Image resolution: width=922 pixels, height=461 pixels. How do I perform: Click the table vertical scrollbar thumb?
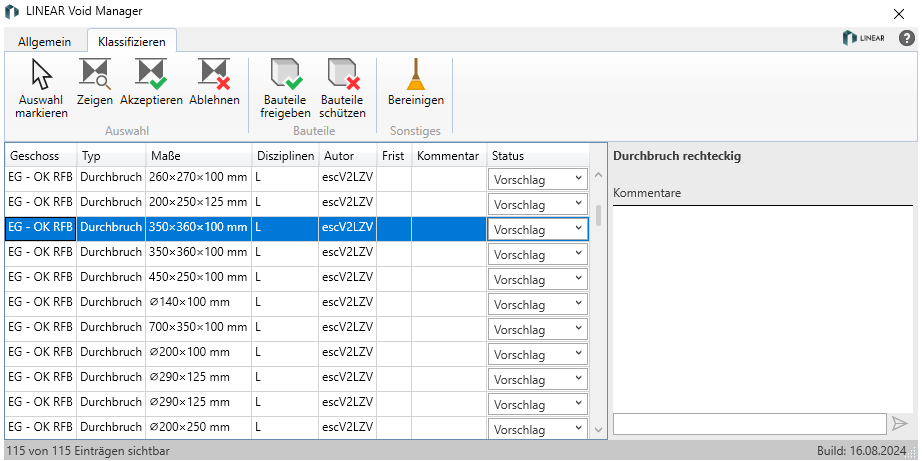coord(599,215)
